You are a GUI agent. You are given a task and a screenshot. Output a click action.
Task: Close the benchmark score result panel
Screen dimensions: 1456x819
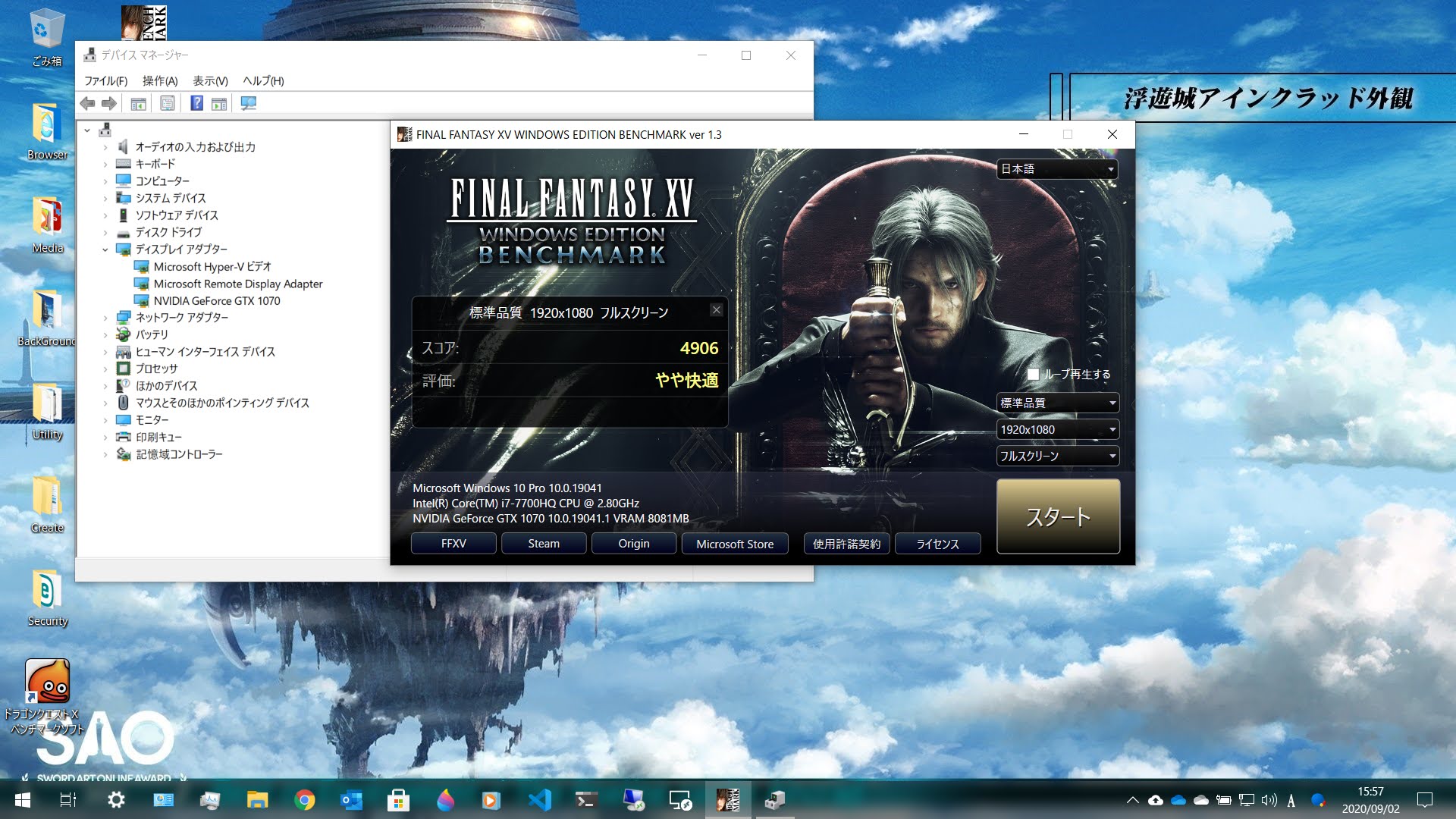[716, 309]
